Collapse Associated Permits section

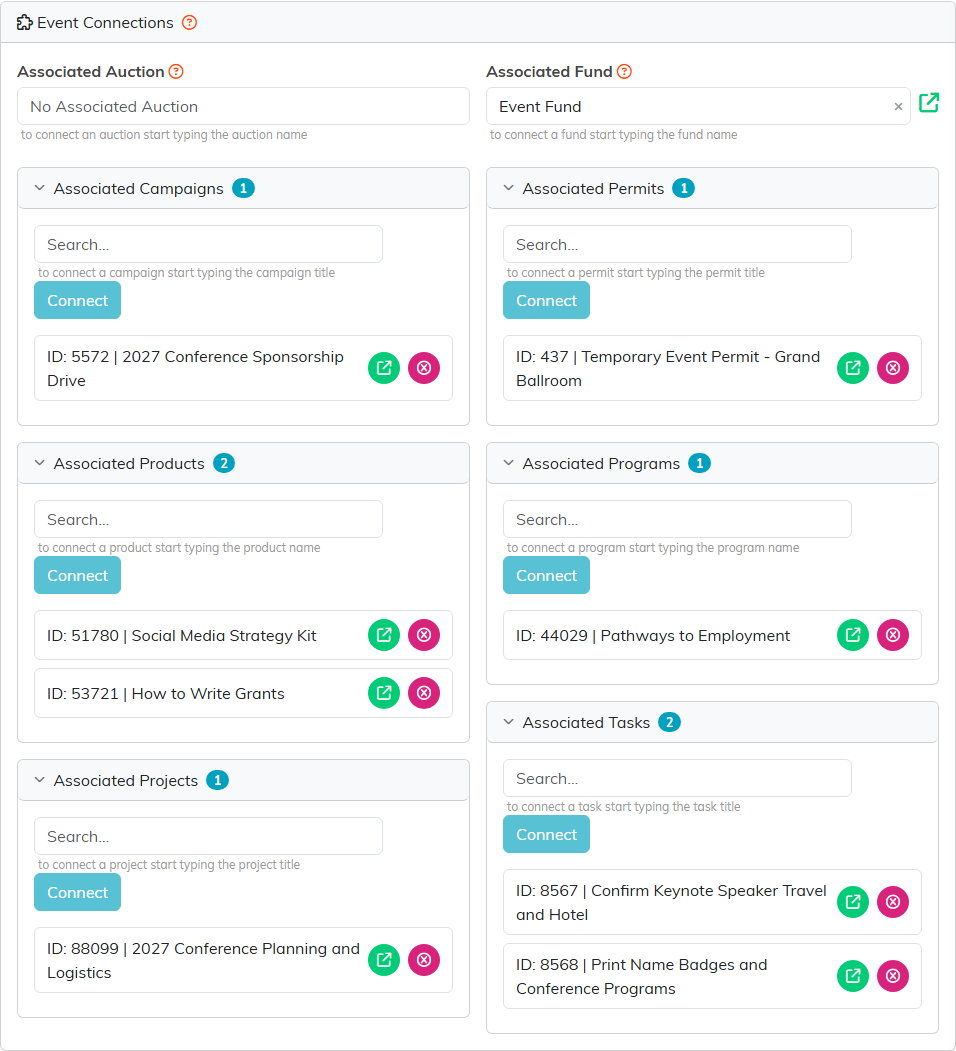(509, 188)
